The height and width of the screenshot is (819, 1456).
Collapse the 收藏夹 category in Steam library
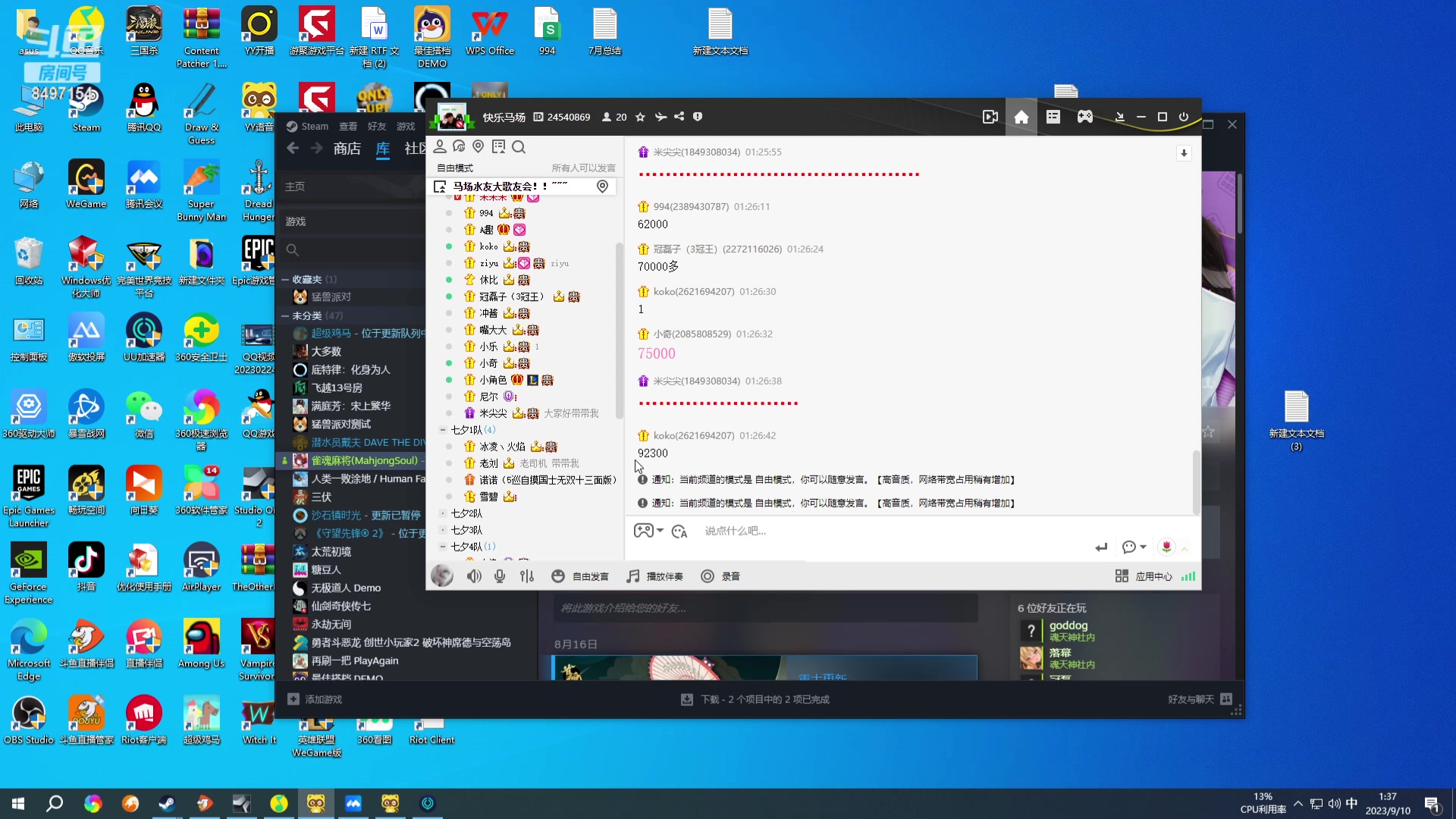[x=285, y=280]
